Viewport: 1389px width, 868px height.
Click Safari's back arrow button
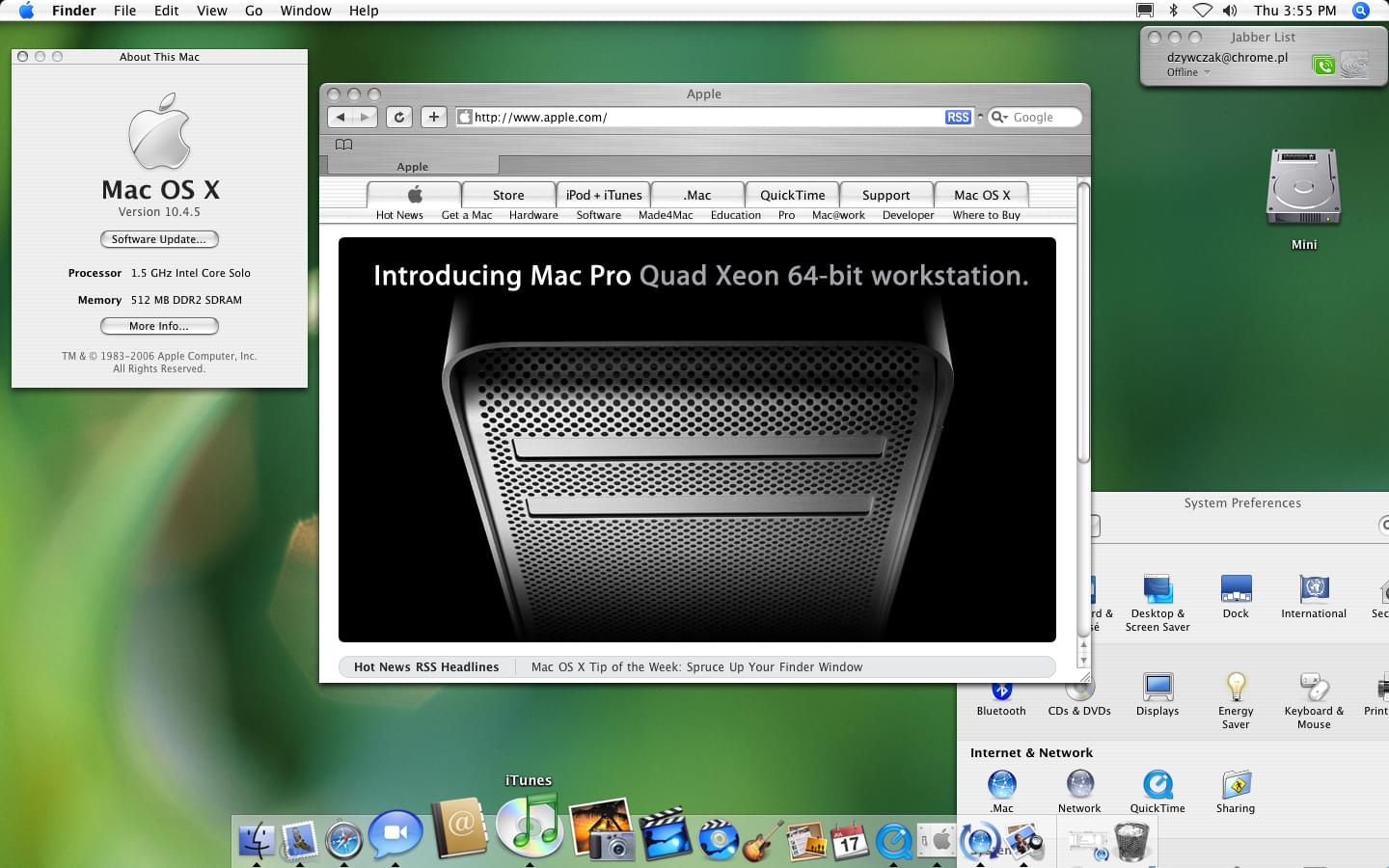click(x=340, y=117)
